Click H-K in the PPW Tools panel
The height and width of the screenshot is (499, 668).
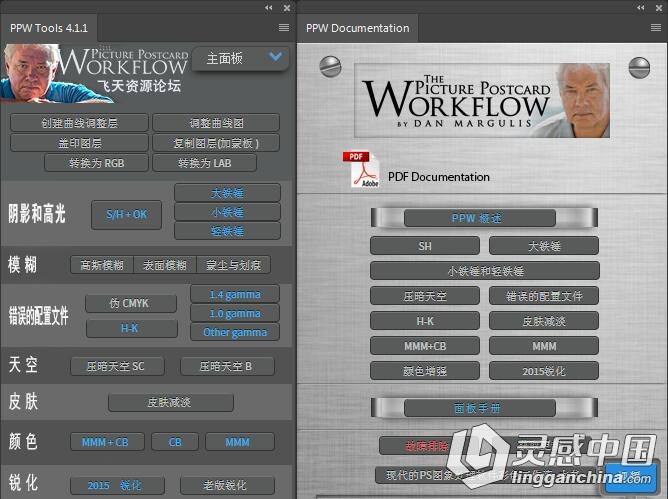point(132,329)
